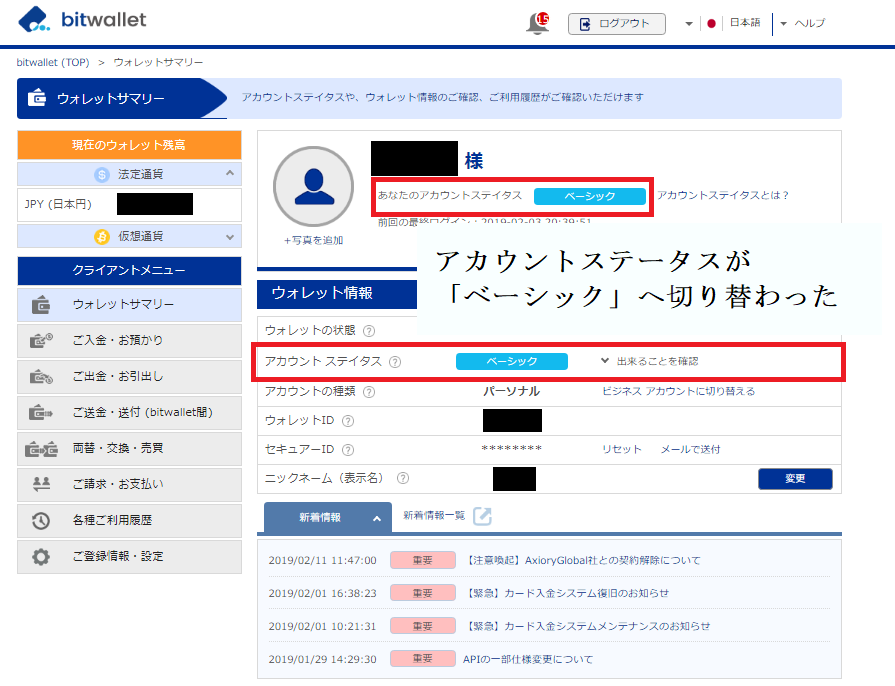Open カード入金システムメンテナンスのお知らせ notice

tap(588, 626)
